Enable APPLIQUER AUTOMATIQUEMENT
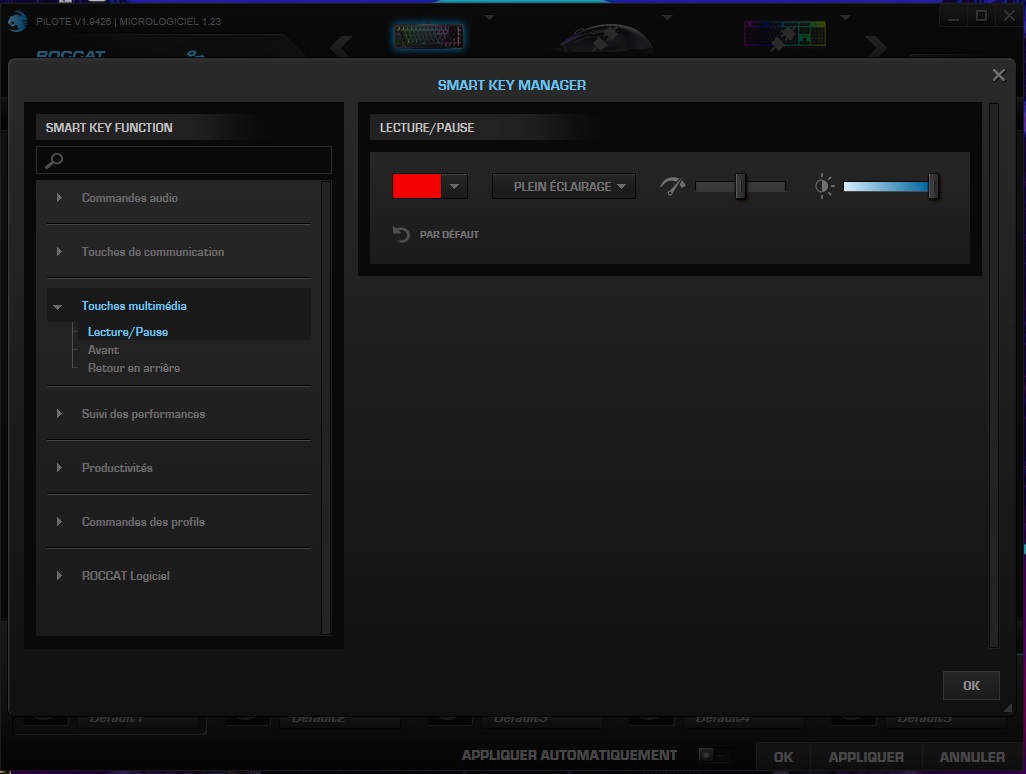 (x=712, y=757)
